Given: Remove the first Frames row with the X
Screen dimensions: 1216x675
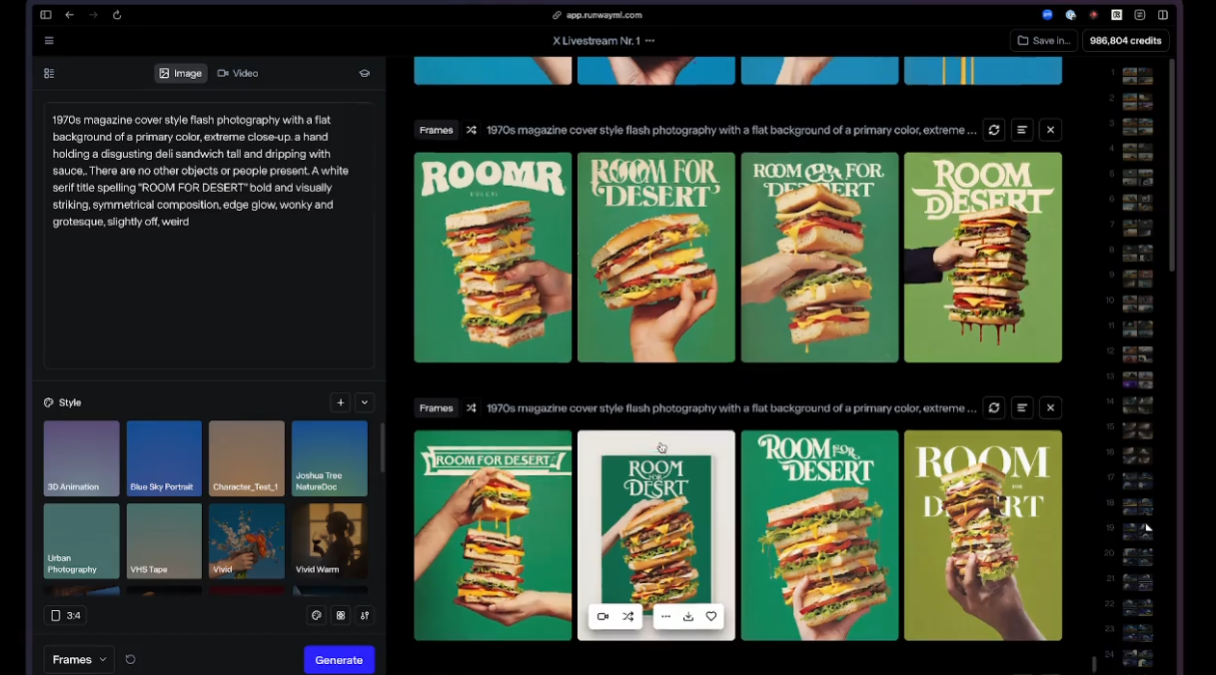Looking at the screenshot, I should click(1050, 130).
